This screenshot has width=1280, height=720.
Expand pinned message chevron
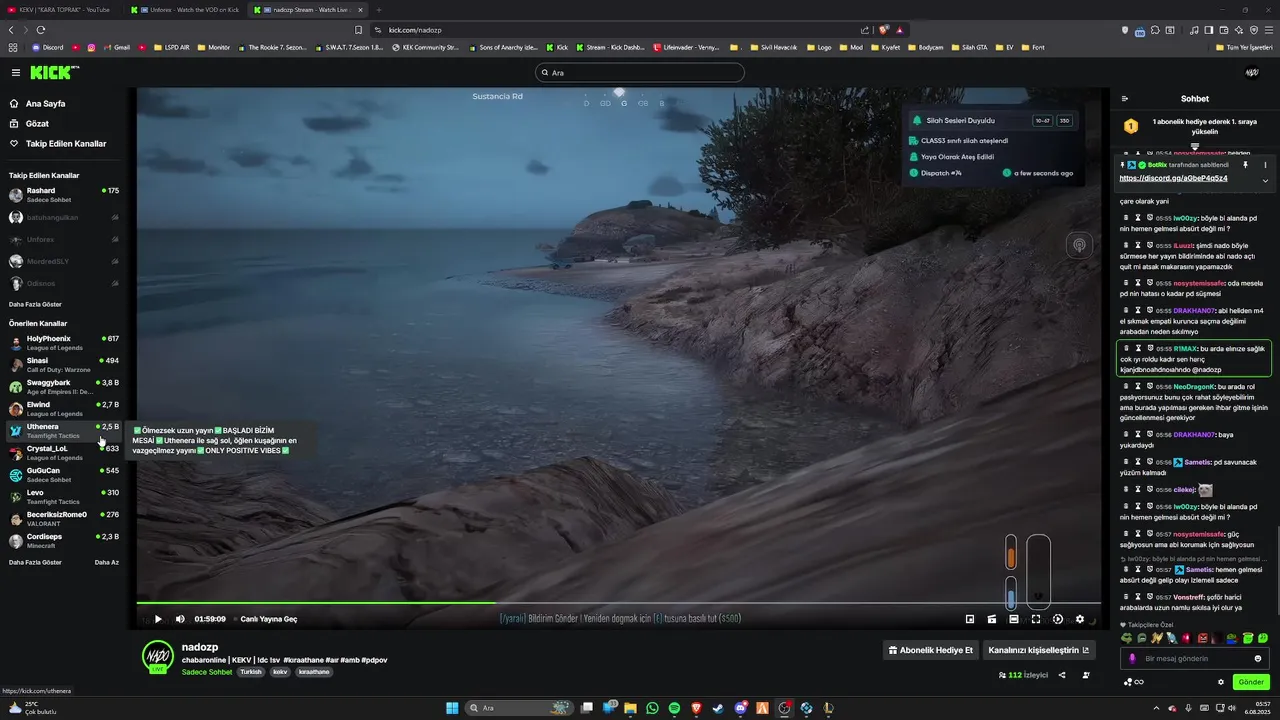click(x=1265, y=181)
